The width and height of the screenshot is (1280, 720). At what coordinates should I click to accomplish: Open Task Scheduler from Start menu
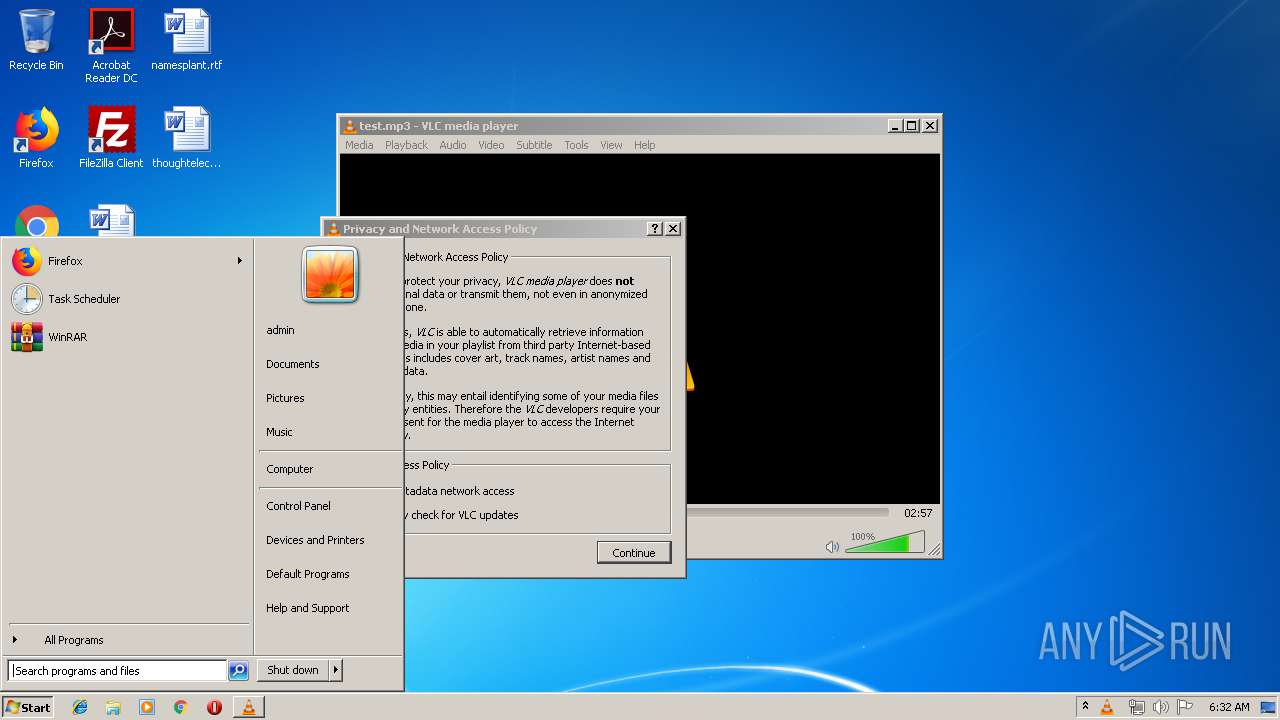(x=128, y=299)
